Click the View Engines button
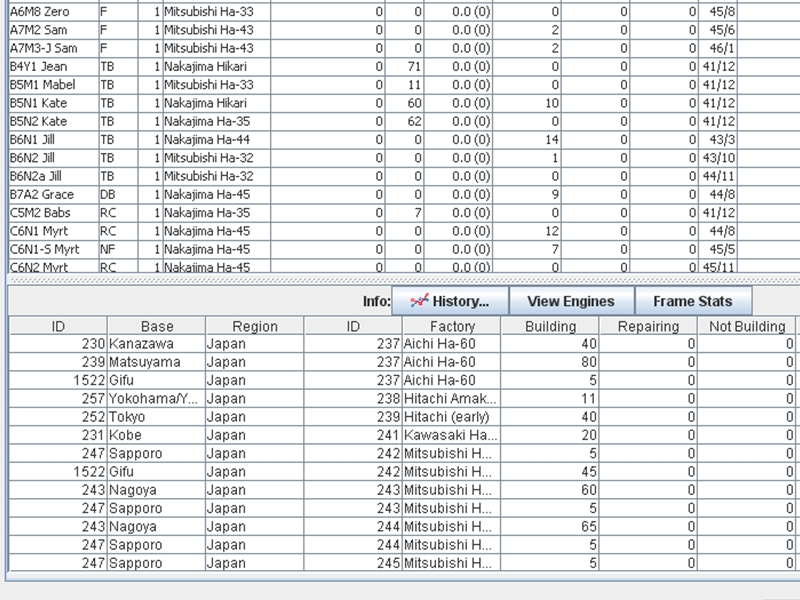Viewport: 800px width, 600px height. (x=571, y=301)
